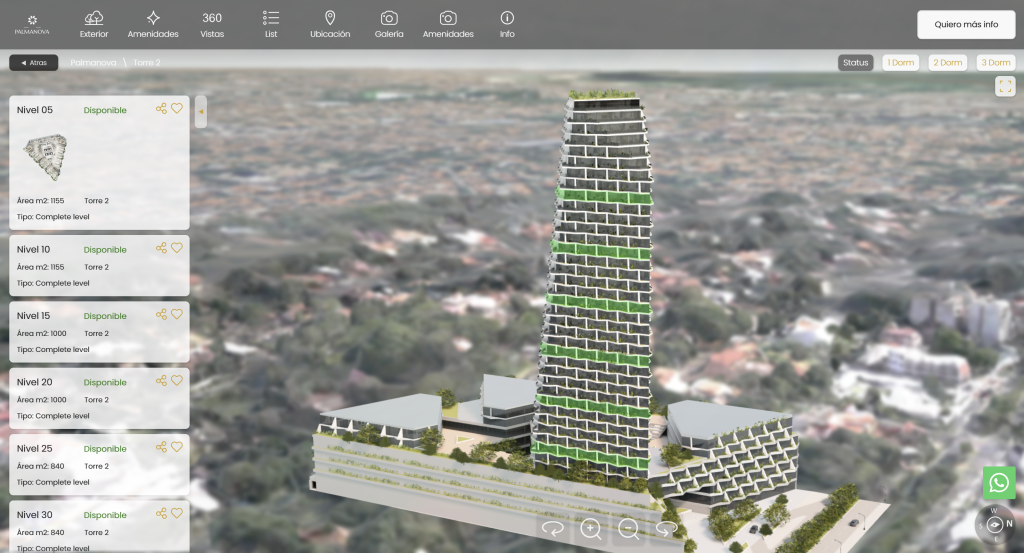Expand the view to fullscreen
The image size is (1024, 553).
pyautogui.click(x=1005, y=86)
